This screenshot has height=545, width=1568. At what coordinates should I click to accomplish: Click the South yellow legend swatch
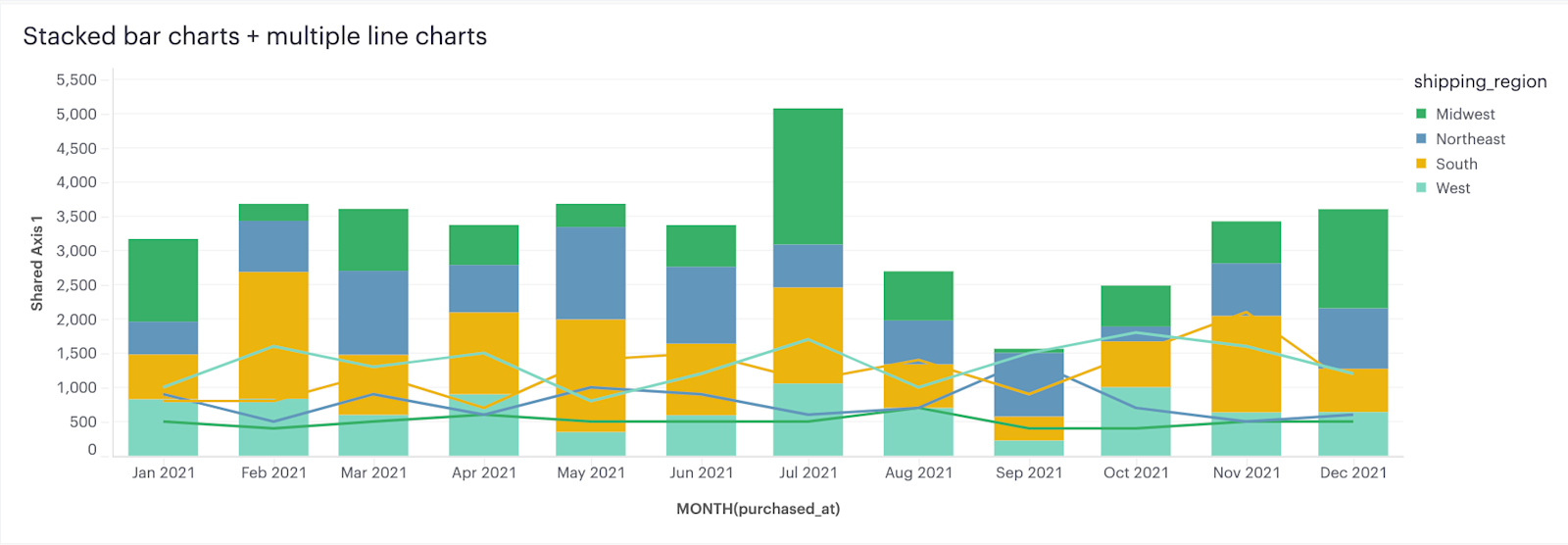[x=1421, y=164]
